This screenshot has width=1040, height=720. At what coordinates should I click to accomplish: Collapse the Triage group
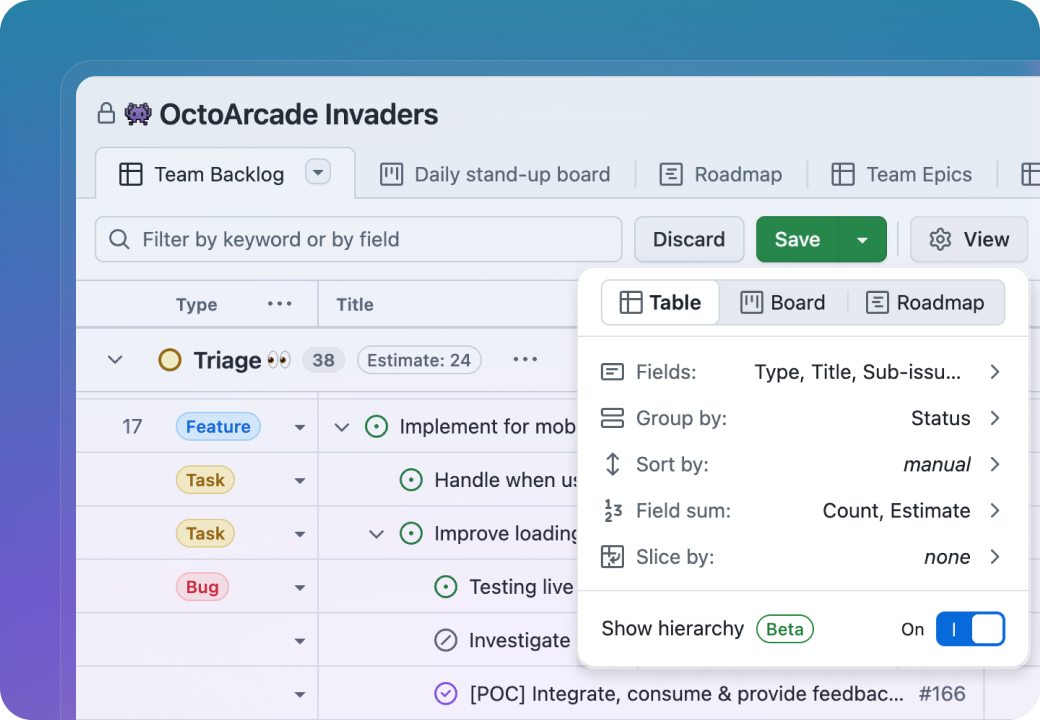115,360
